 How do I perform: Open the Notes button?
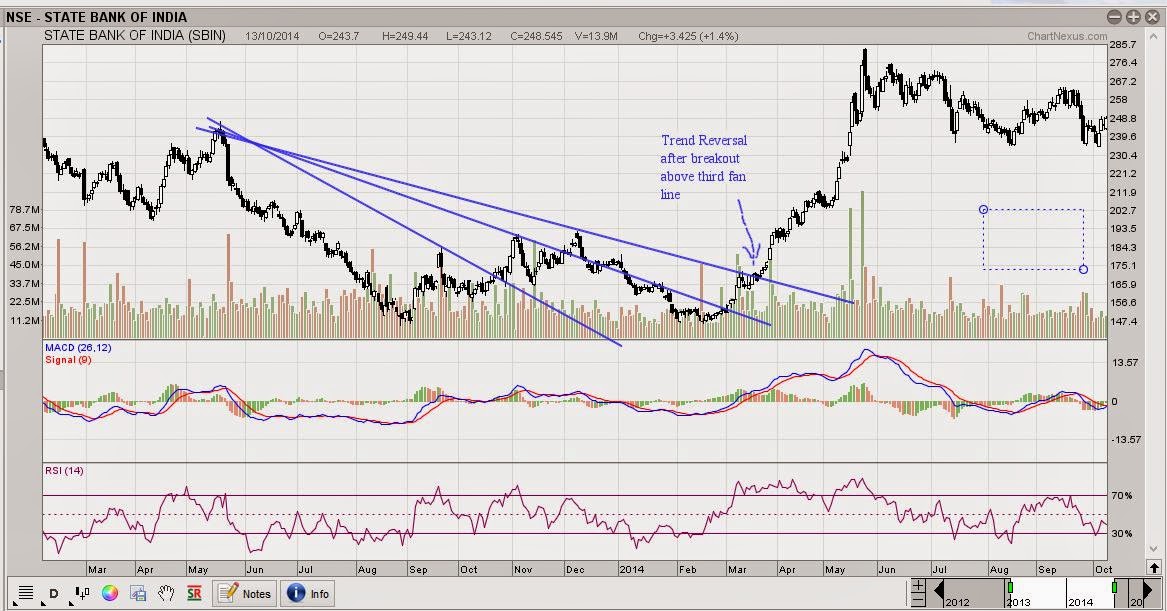[x=245, y=594]
